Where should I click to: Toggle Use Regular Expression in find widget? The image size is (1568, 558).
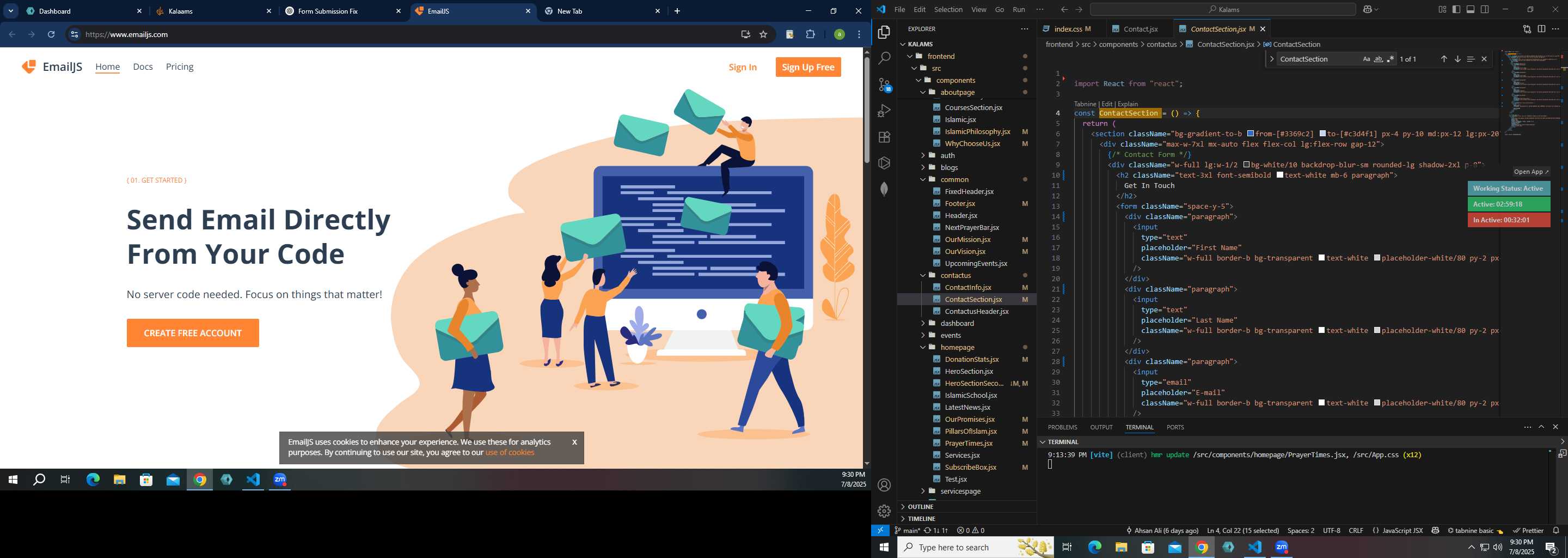pos(1391,59)
